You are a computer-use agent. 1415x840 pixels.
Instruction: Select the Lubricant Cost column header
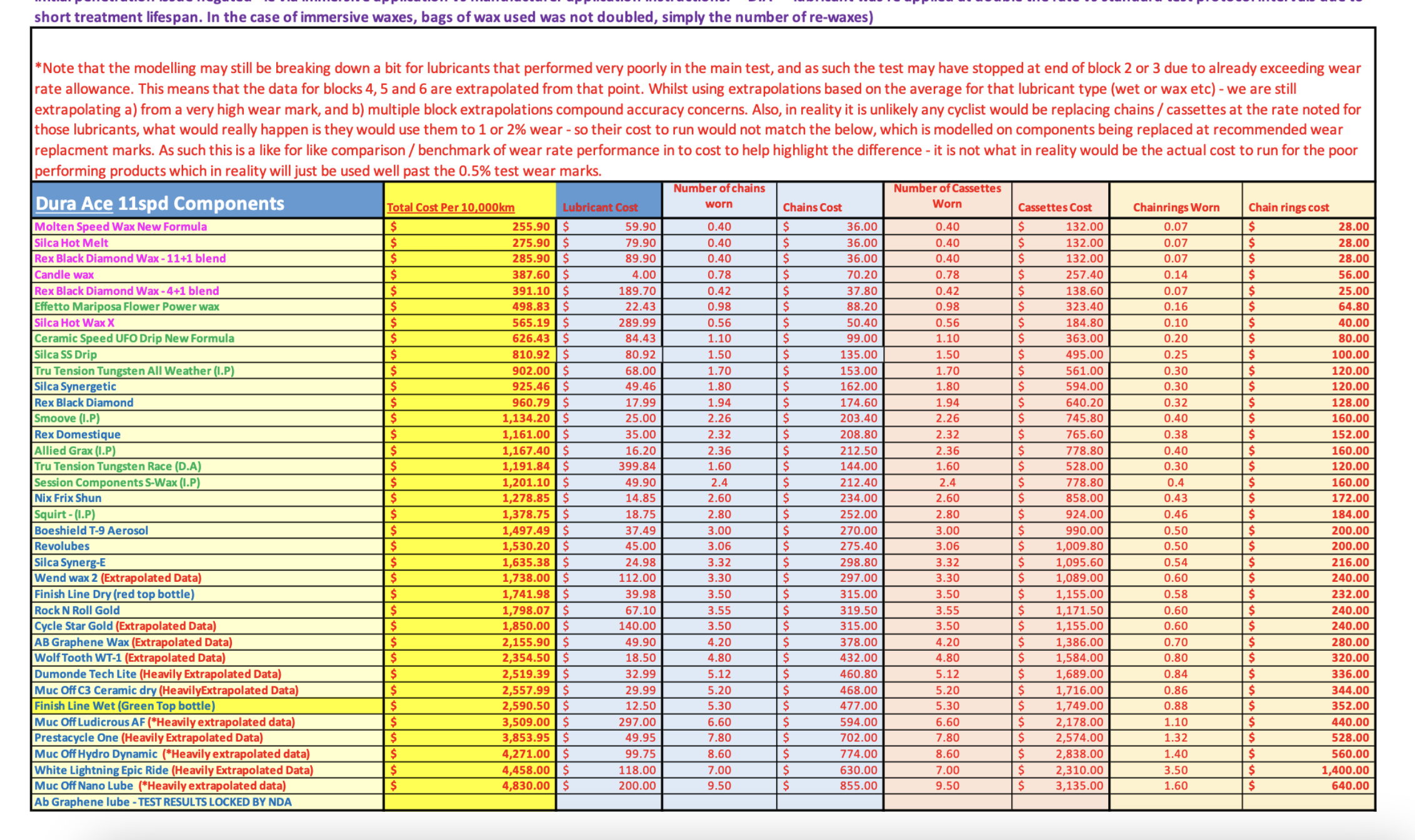(600, 207)
